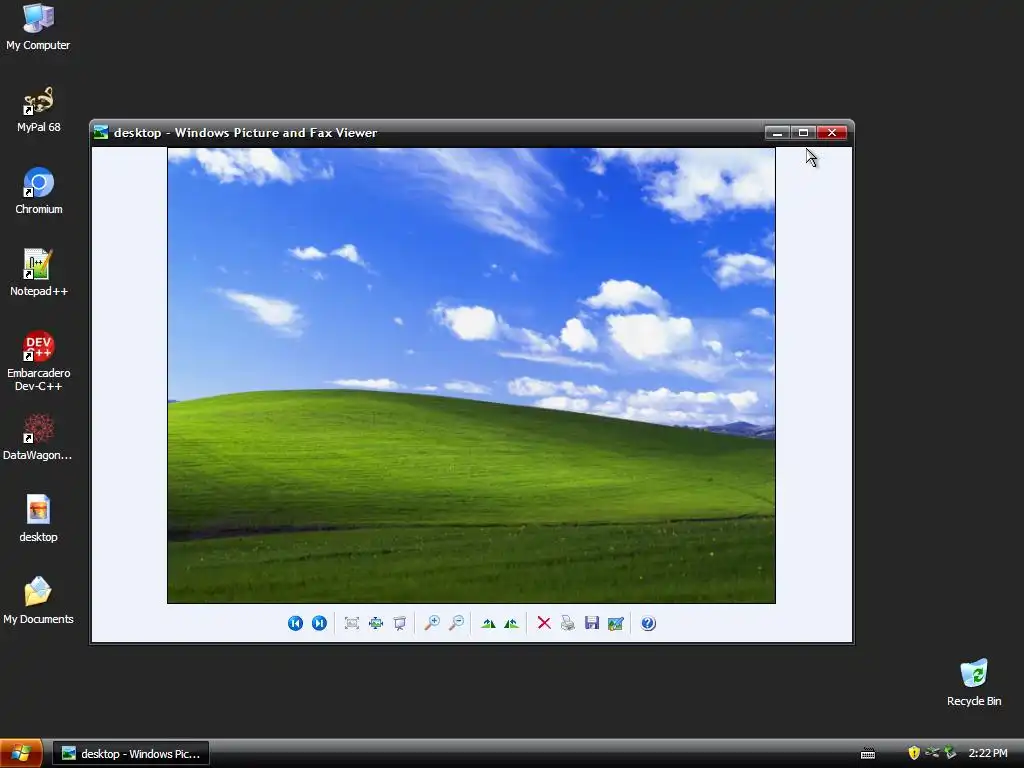Click the network connection tray icon

pos(932,753)
